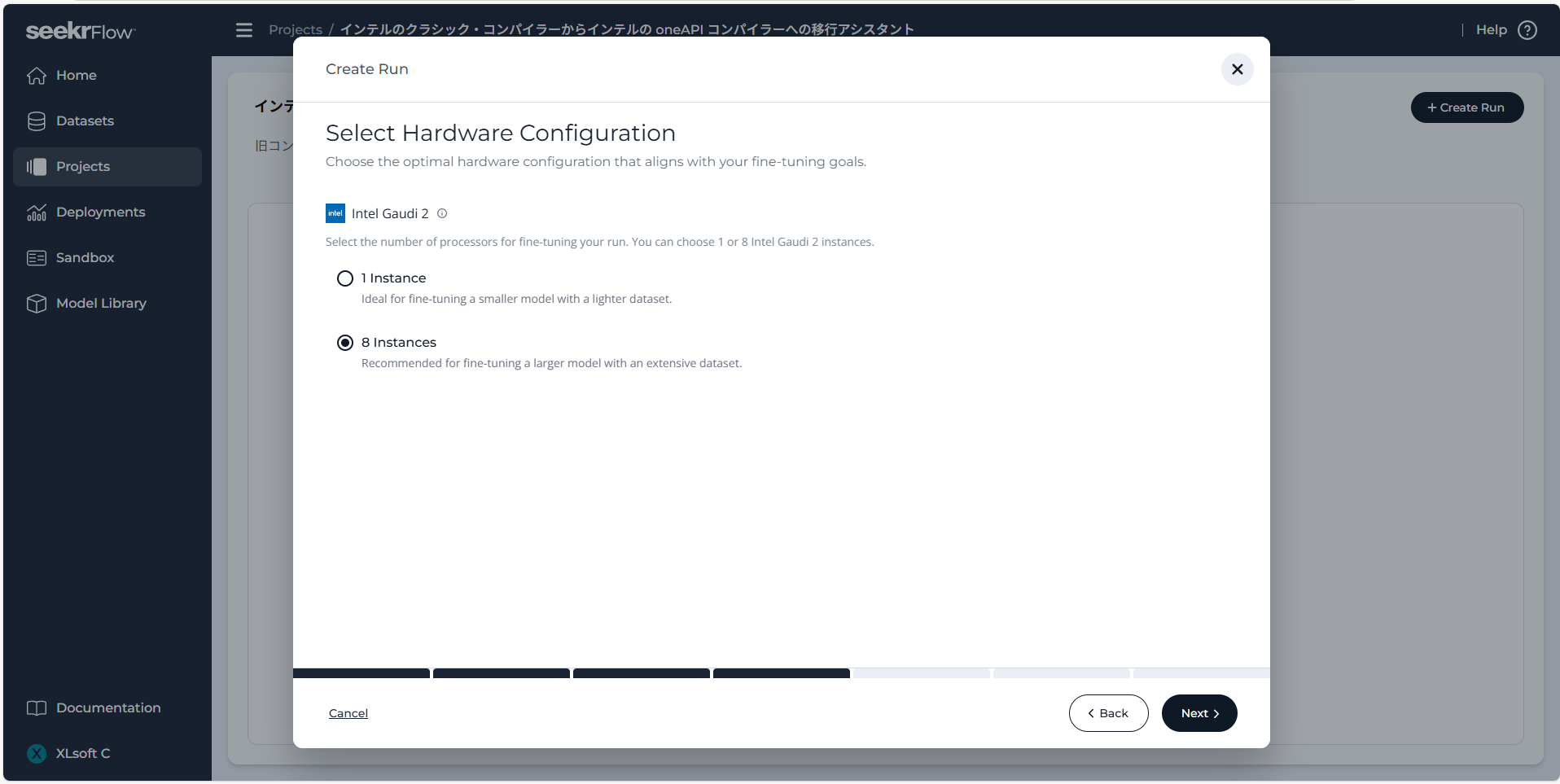1560x784 pixels.
Task: Click the Next button
Action: 1199,713
